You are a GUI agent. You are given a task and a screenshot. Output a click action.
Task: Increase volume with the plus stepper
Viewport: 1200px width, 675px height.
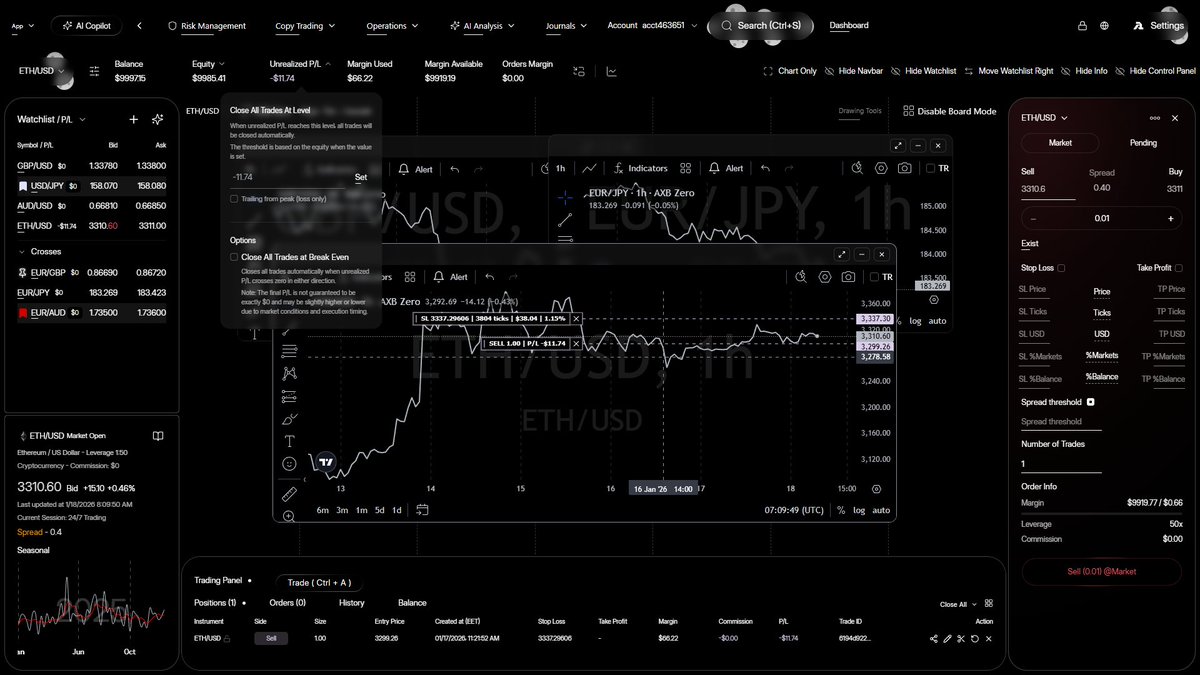tap(1170, 218)
